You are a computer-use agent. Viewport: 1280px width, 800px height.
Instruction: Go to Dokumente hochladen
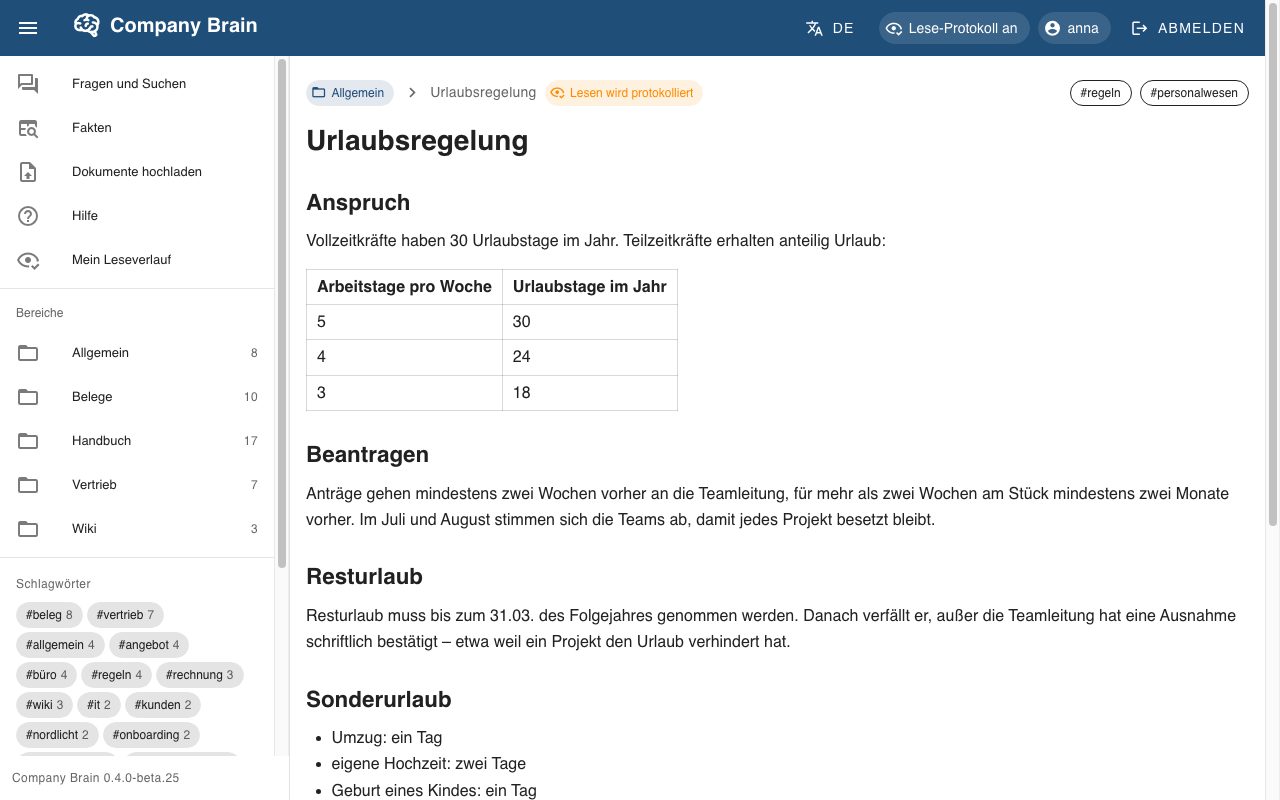137,172
